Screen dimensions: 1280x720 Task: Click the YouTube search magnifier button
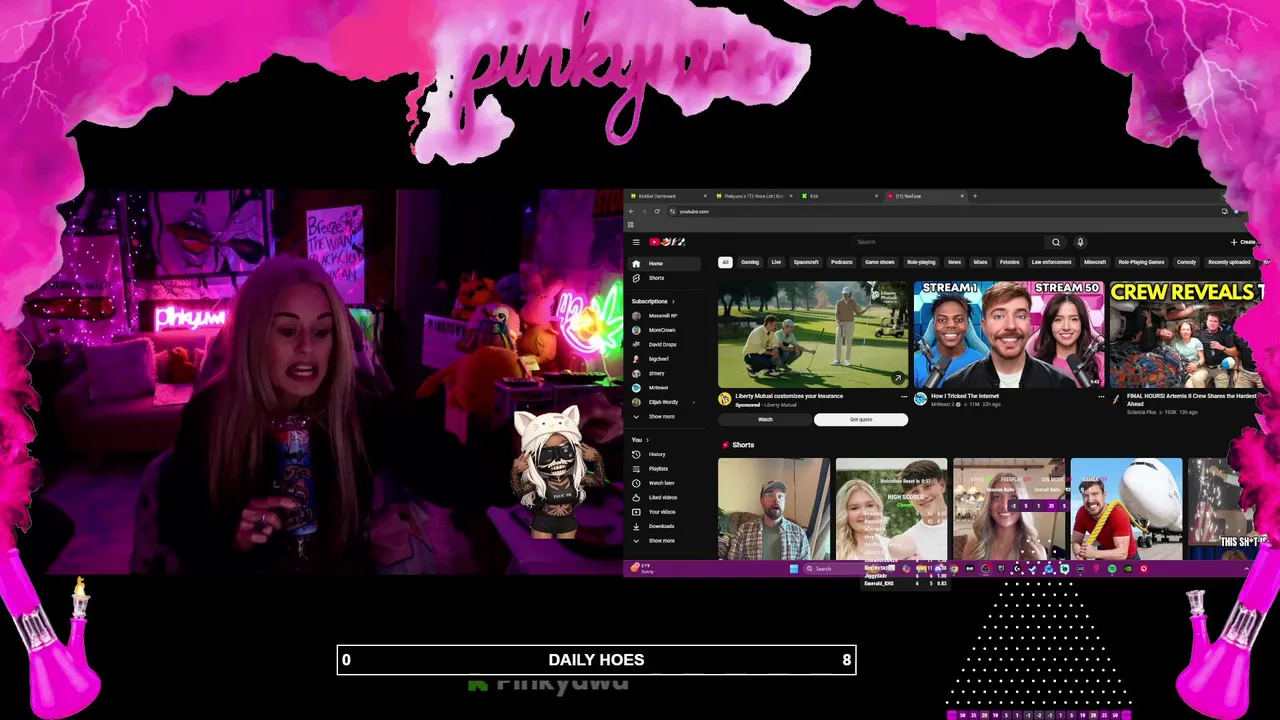(x=1055, y=242)
